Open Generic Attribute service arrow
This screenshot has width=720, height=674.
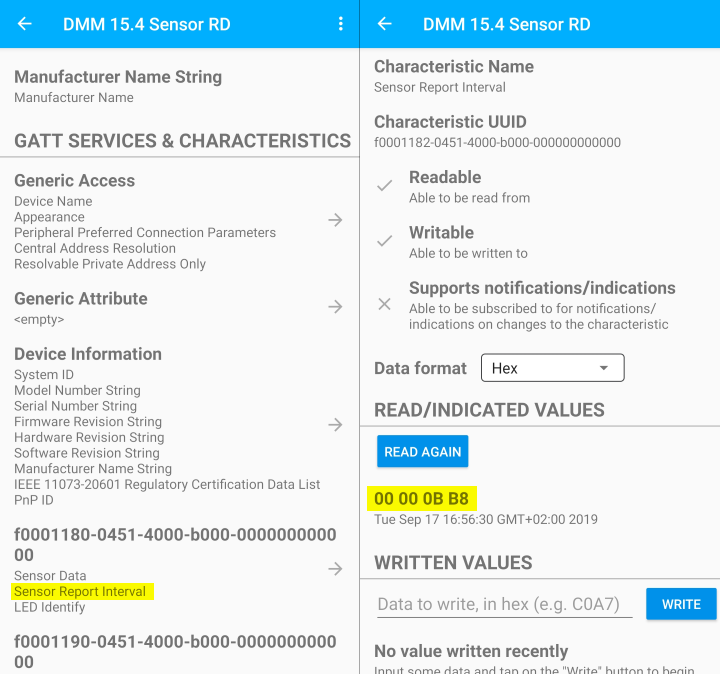click(336, 307)
